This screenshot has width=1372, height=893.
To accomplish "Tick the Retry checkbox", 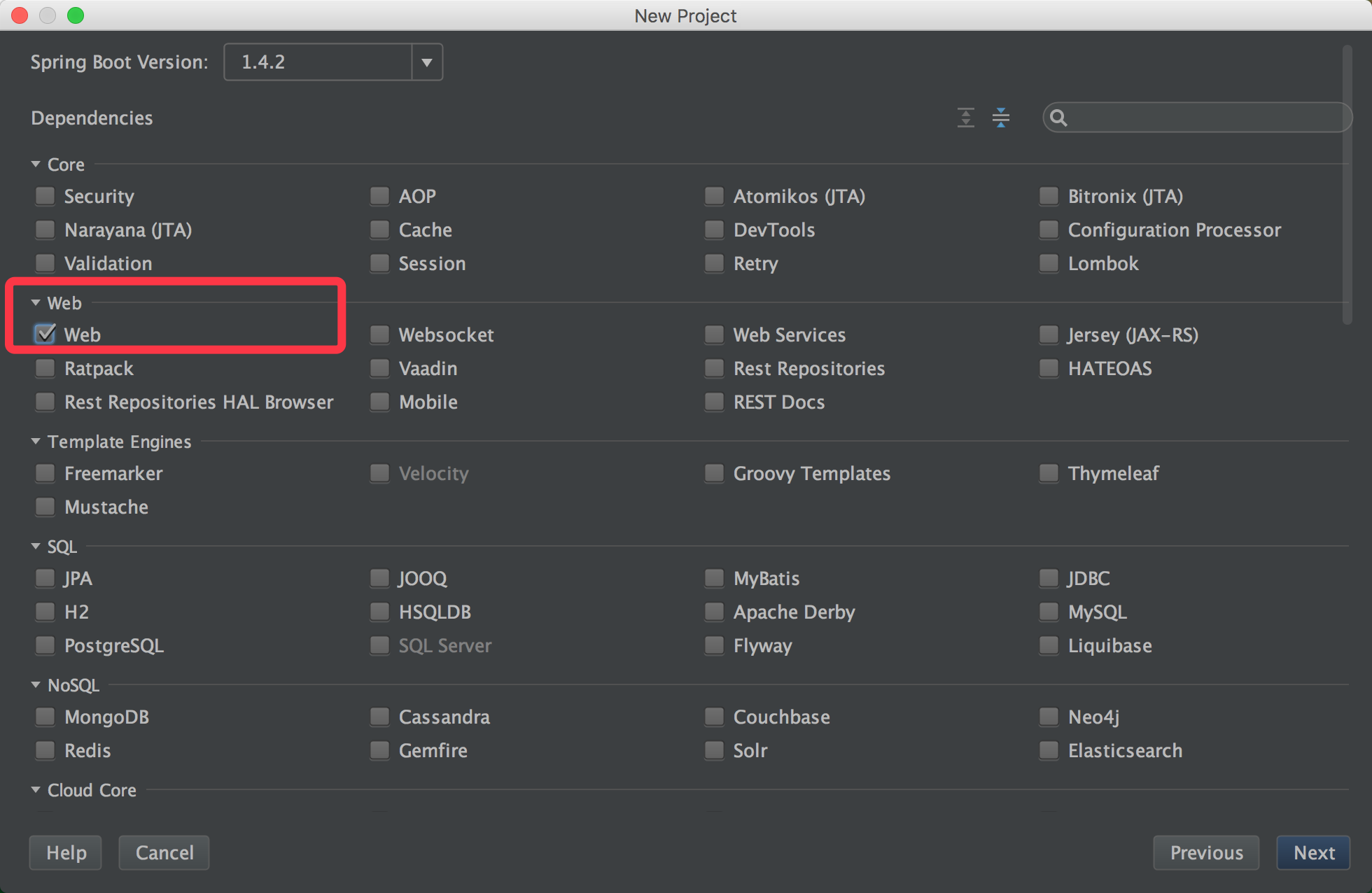I will click(715, 263).
